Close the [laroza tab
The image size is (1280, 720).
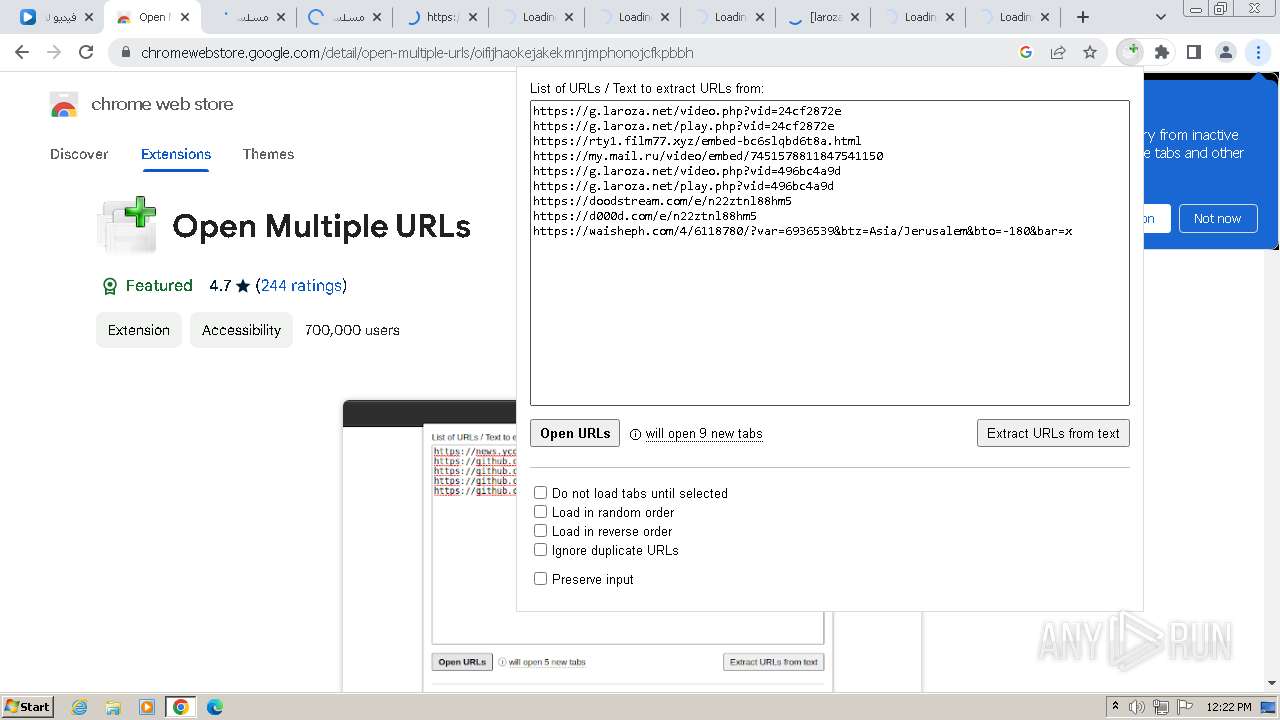click(x=857, y=17)
